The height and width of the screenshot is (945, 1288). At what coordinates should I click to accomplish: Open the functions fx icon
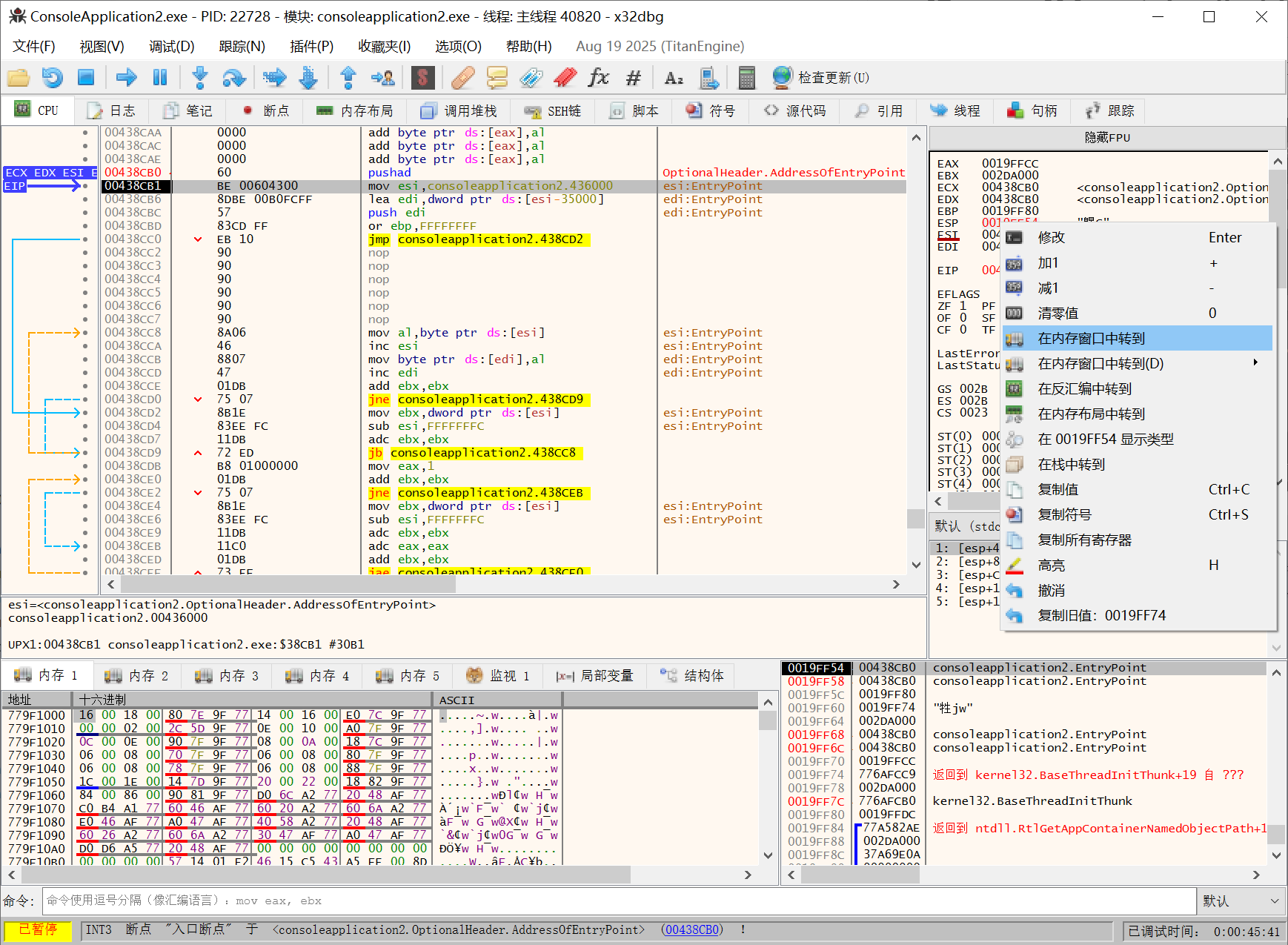coord(598,77)
